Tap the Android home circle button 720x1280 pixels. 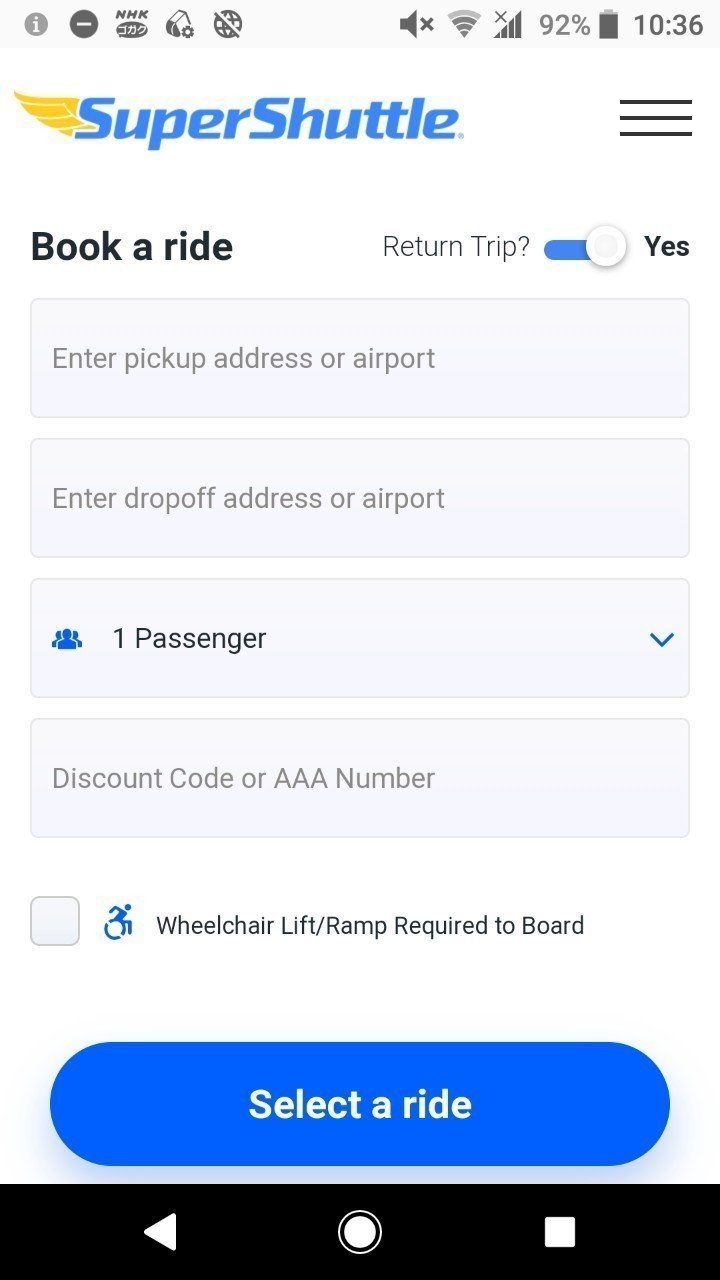point(360,1232)
